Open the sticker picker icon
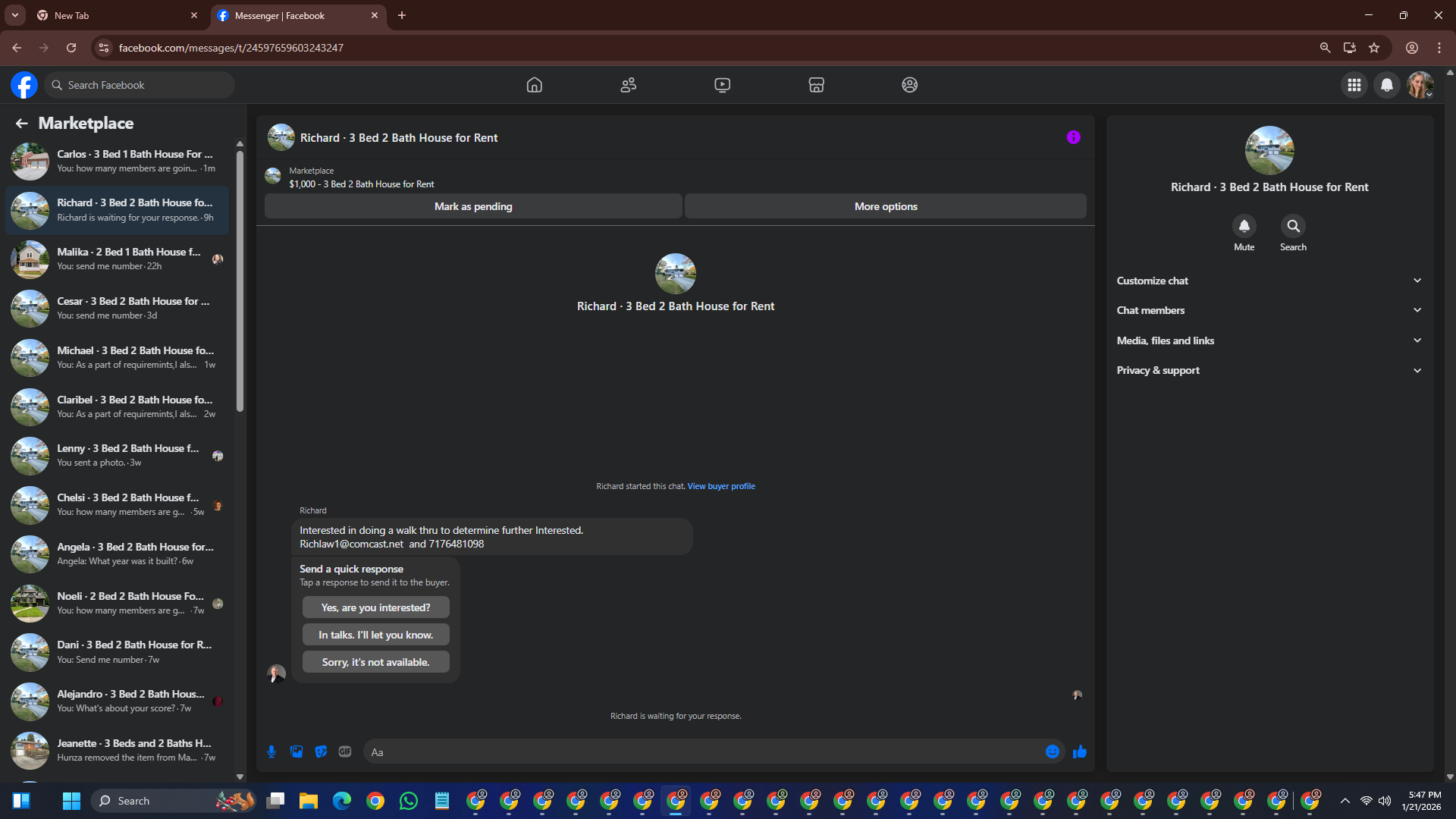1456x819 pixels. tap(321, 752)
